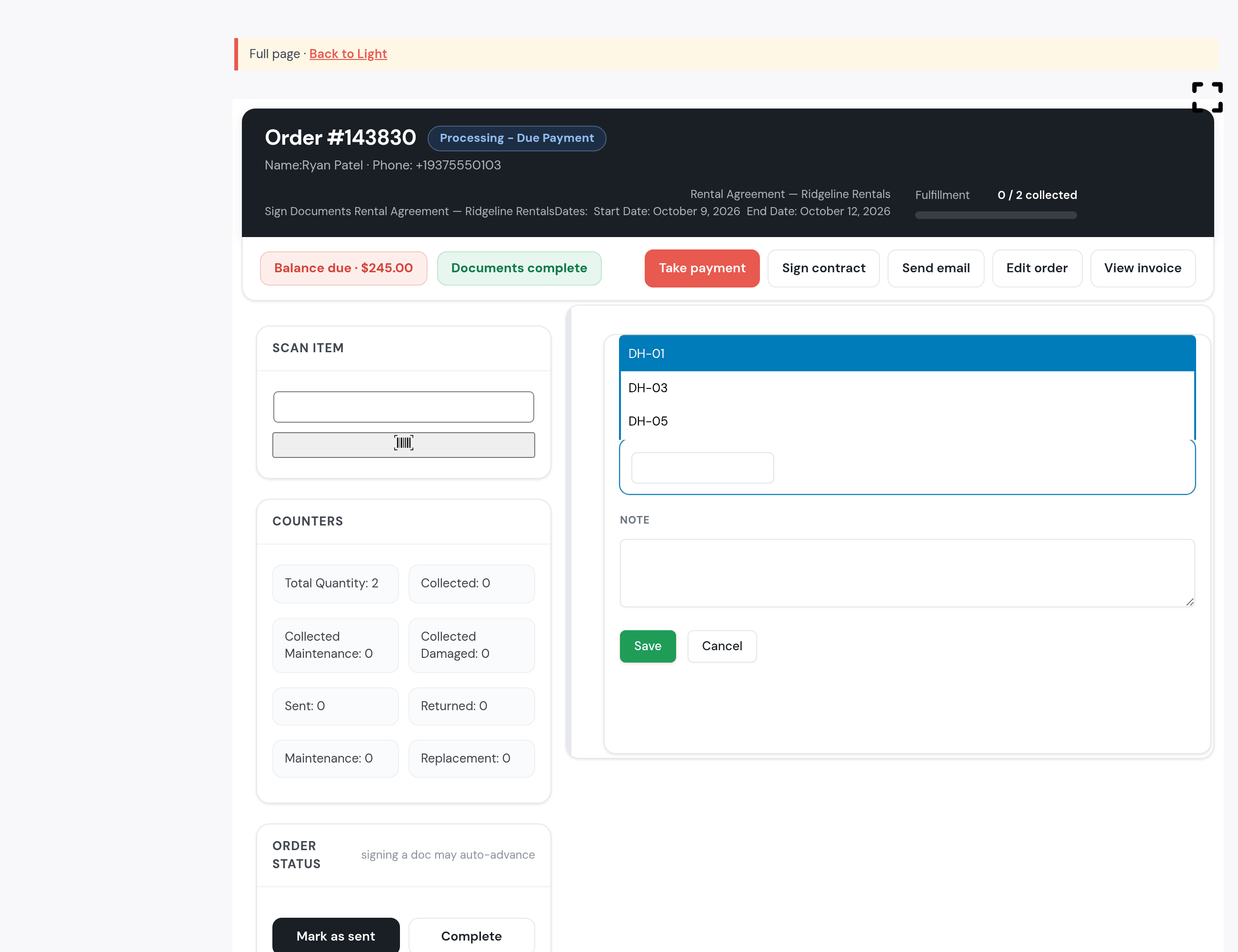Click the Take payment button
The image size is (1238, 952).
point(702,268)
